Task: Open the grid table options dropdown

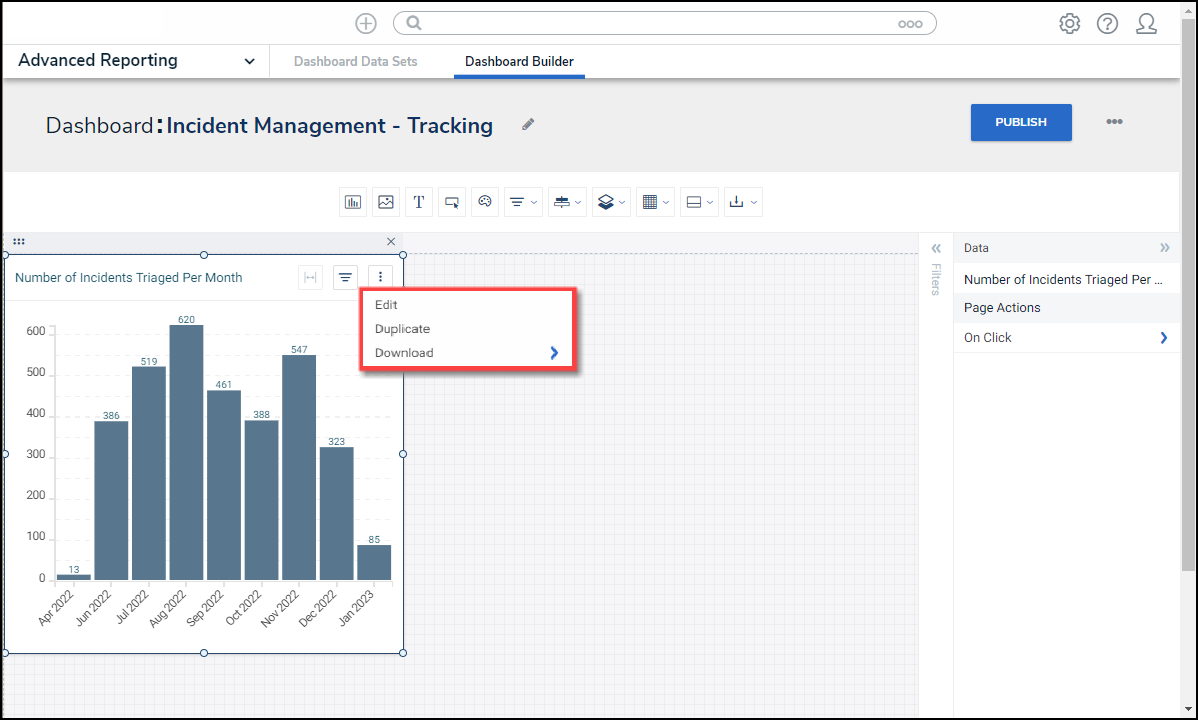Action: (x=655, y=202)
